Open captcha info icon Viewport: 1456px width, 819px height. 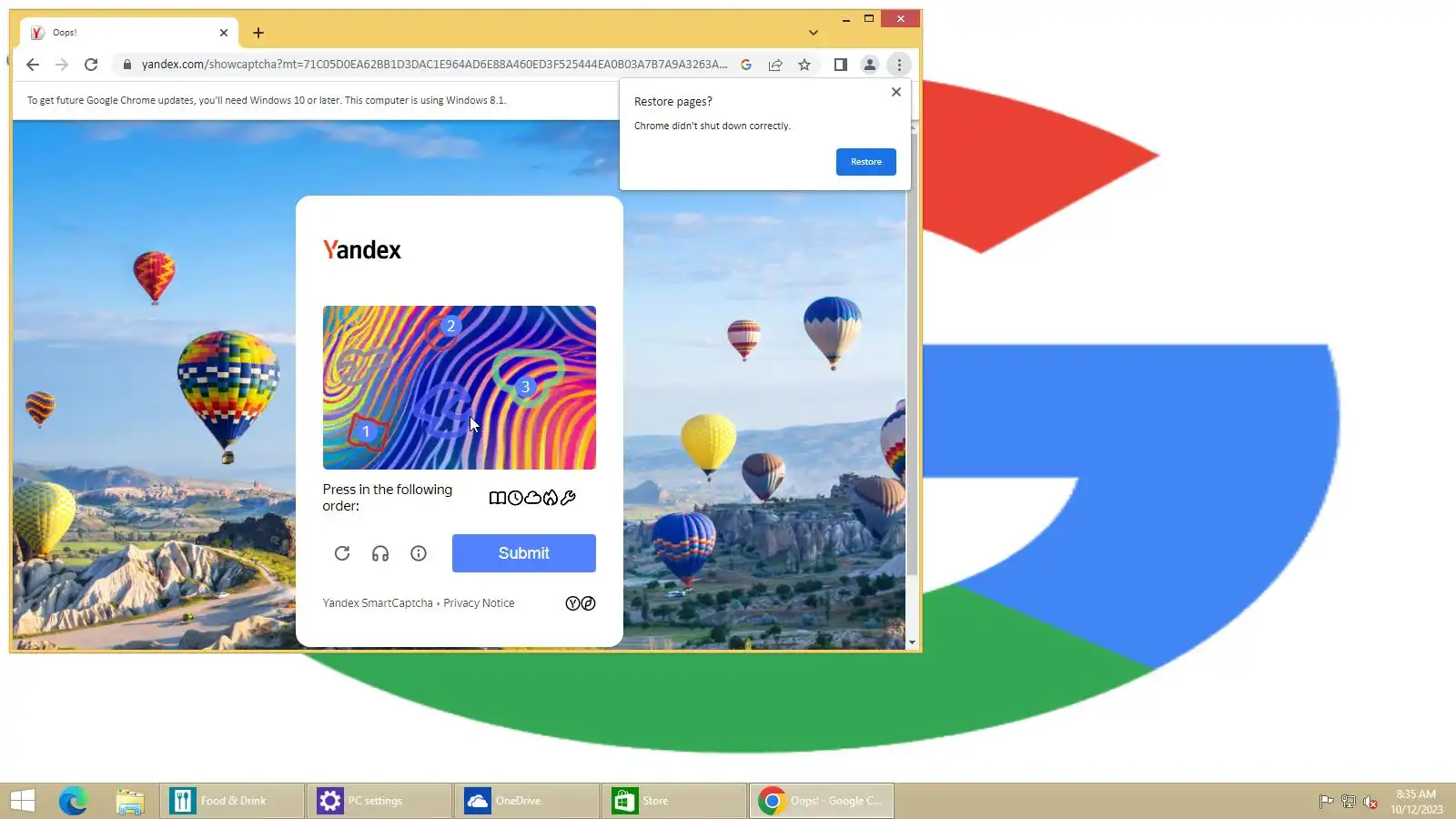tap(419, 553)
